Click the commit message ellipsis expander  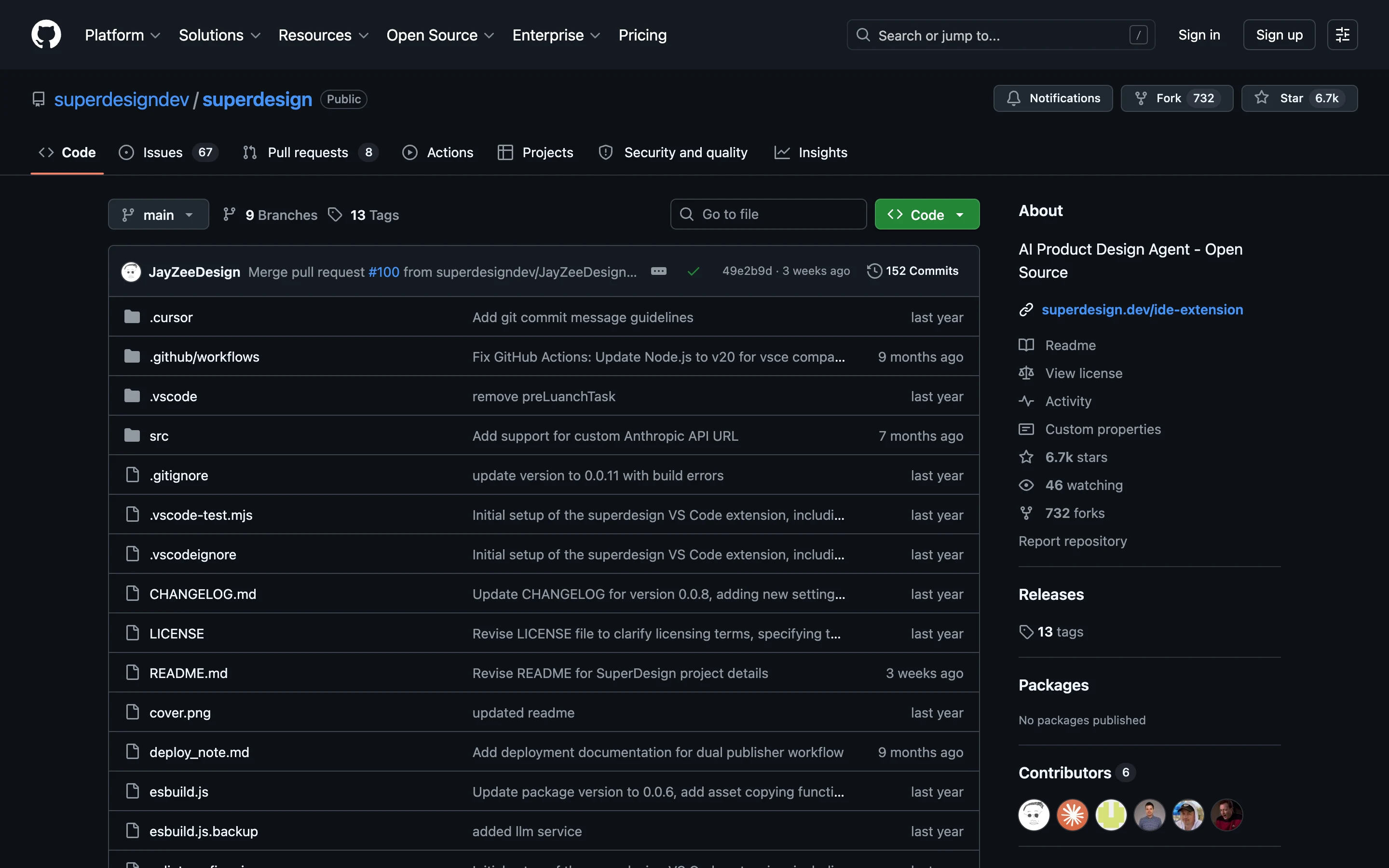(x=658, y=271)
